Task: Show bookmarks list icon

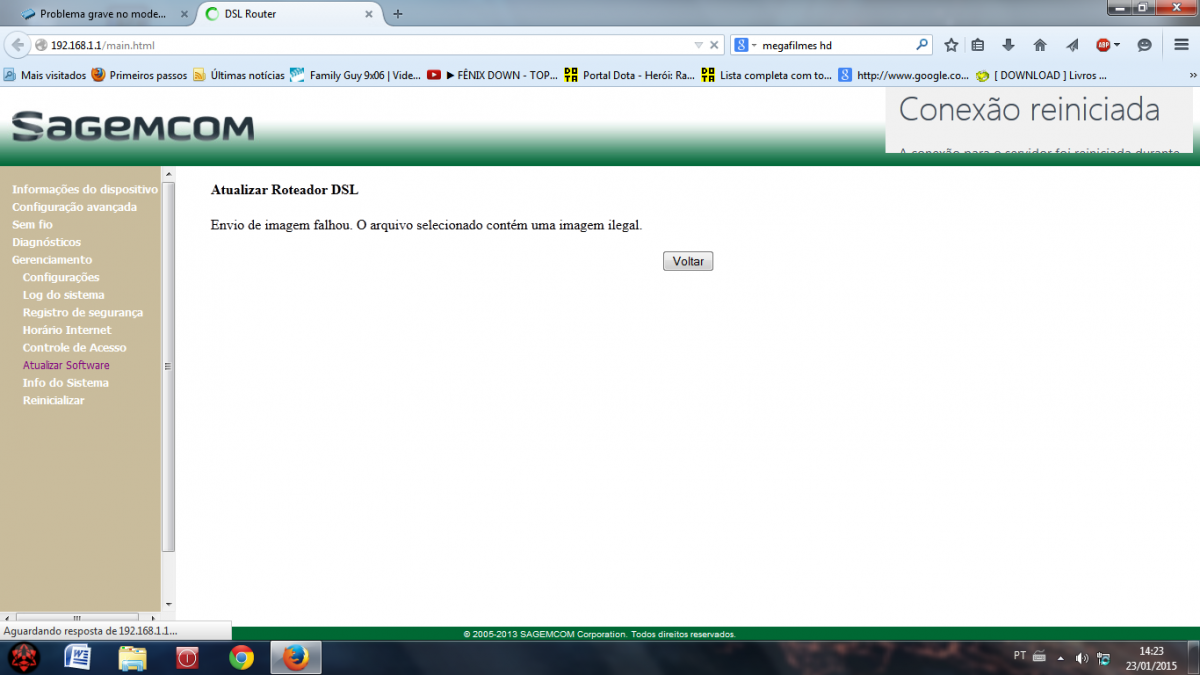Action: [978, 45]
